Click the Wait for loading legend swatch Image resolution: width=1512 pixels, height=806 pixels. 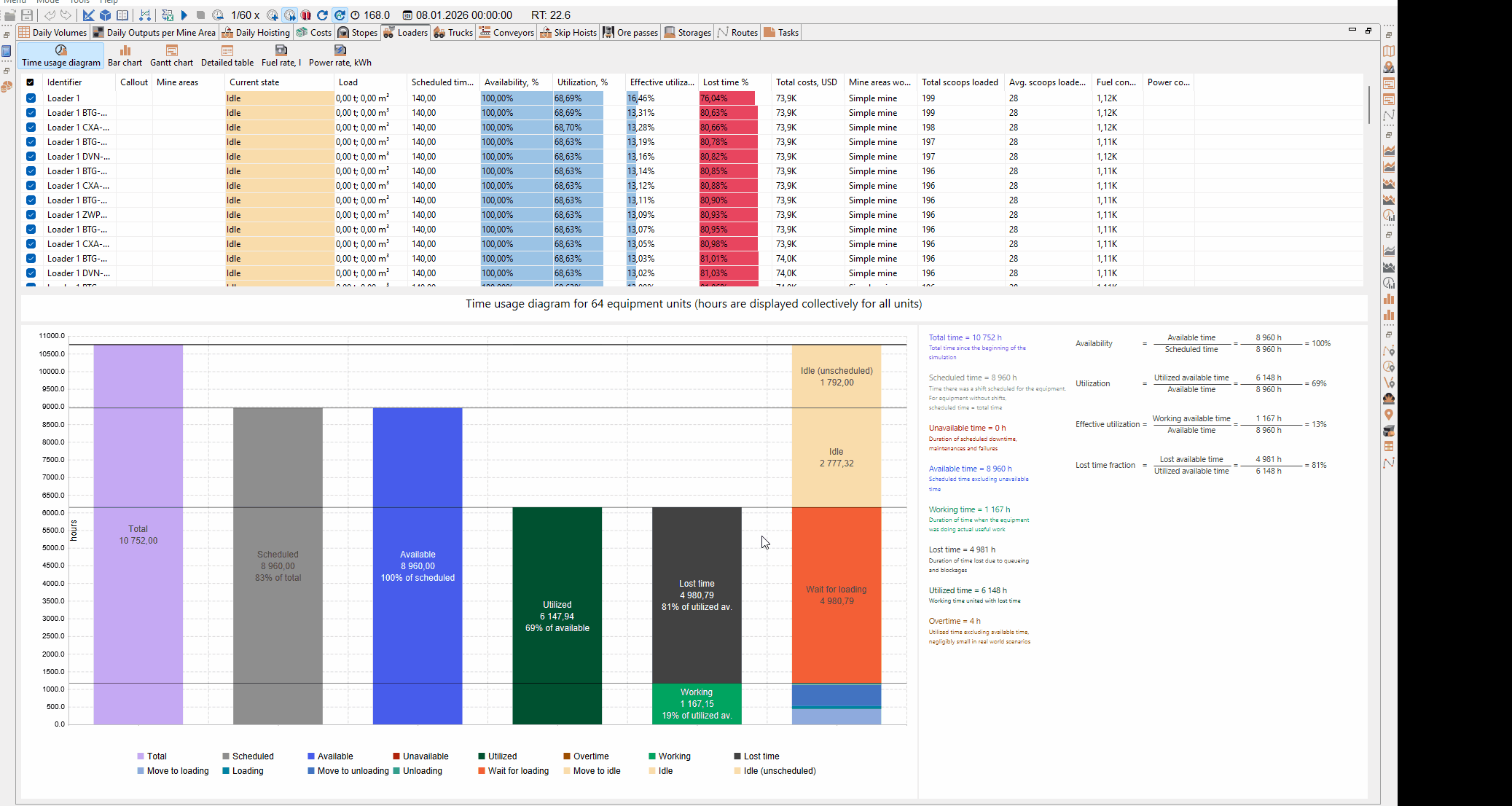click(x=482, y=771)
